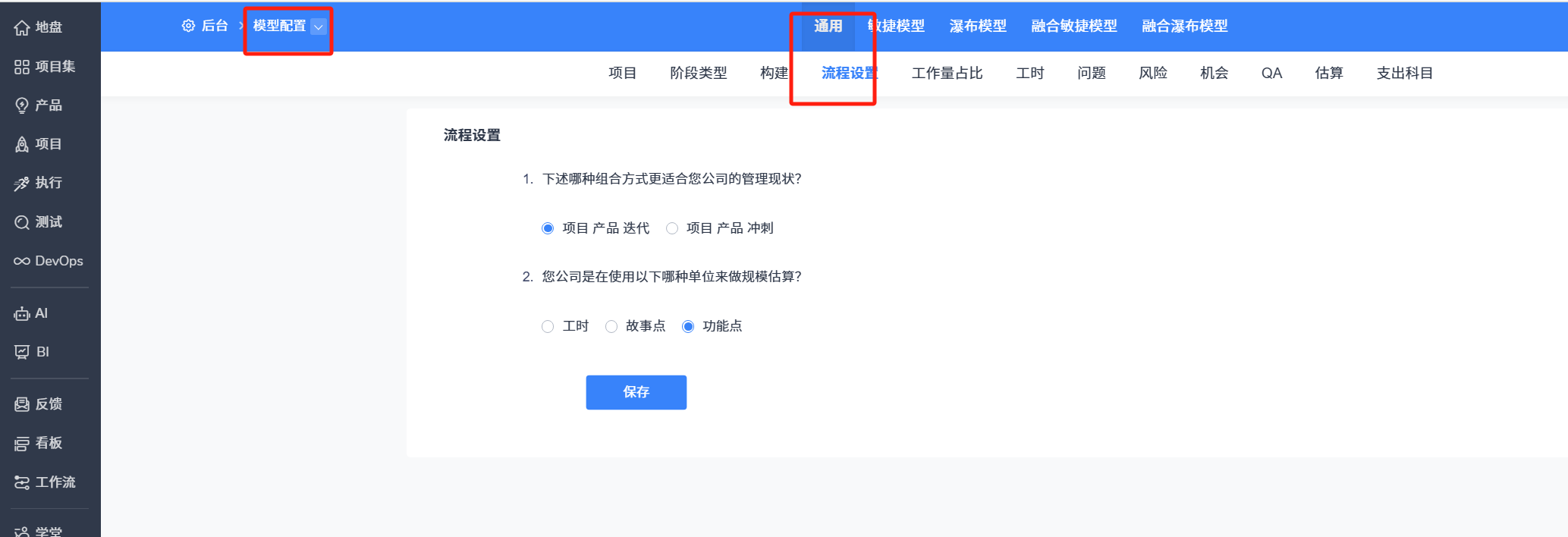Open the 机会 sub-navigation tab
This screenshot has width=1568, height=537.
click(1214, 73)
